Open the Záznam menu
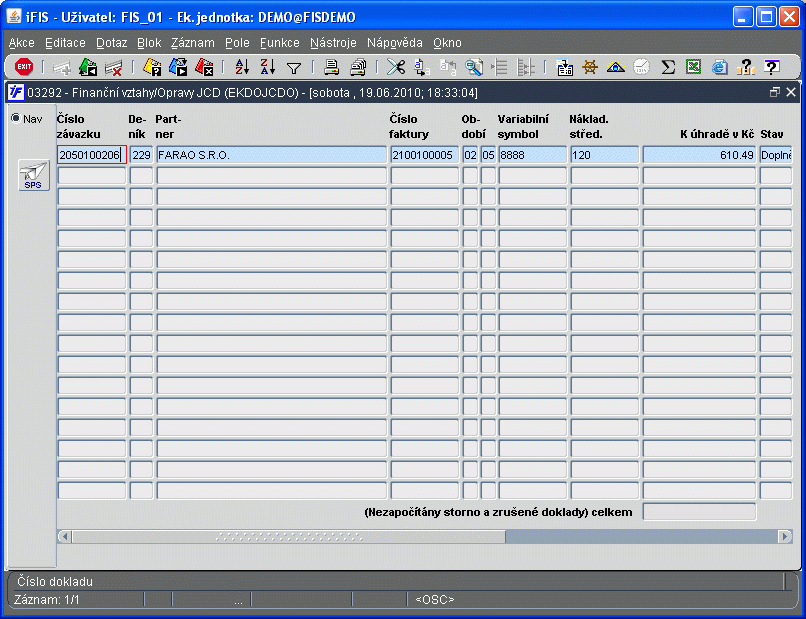This screenshot has width=806, height=619. [x=193, y=43]
